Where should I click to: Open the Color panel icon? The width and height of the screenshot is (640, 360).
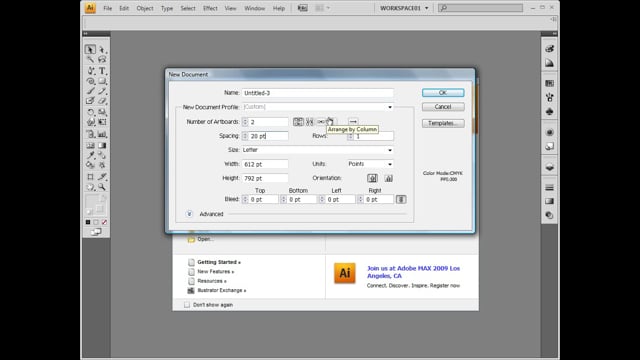549,49
